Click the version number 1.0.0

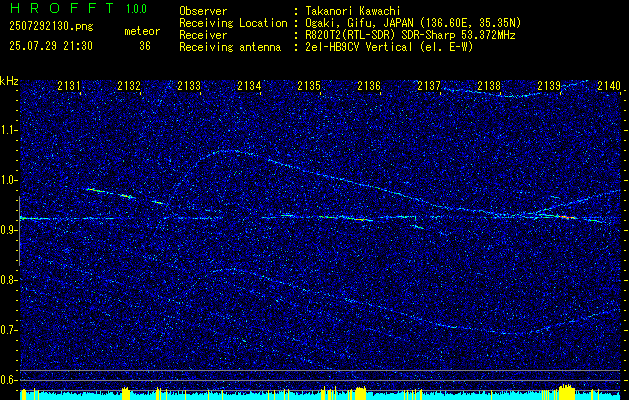point(136,8)
